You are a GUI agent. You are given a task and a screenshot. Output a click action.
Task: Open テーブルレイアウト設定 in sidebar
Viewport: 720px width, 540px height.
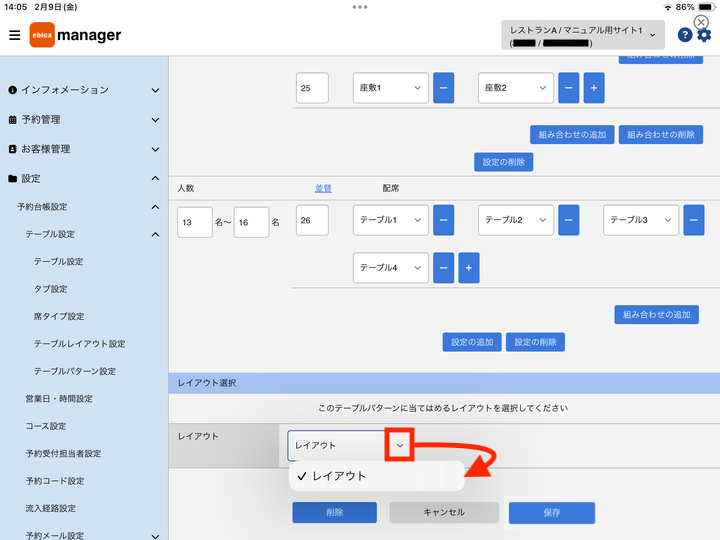(79, 344)
